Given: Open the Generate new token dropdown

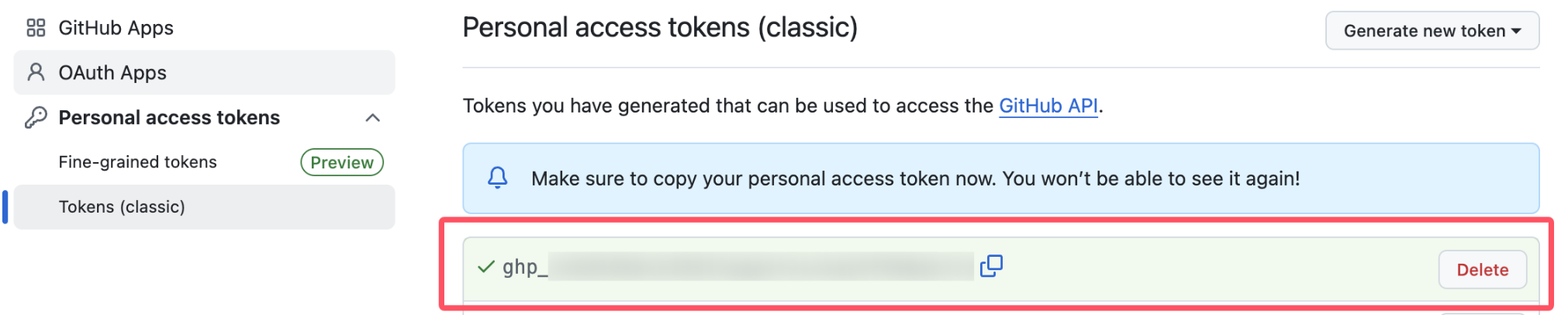Looking at the screenshot, I should click(1432, 31).
